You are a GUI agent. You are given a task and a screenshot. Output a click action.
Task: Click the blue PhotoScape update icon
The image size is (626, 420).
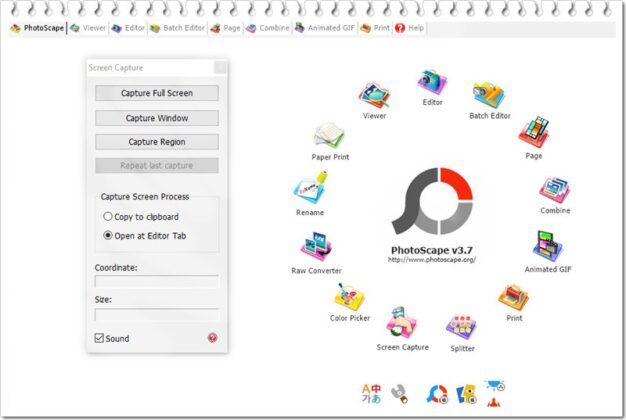pyautogui.click(x=437, y=394)
